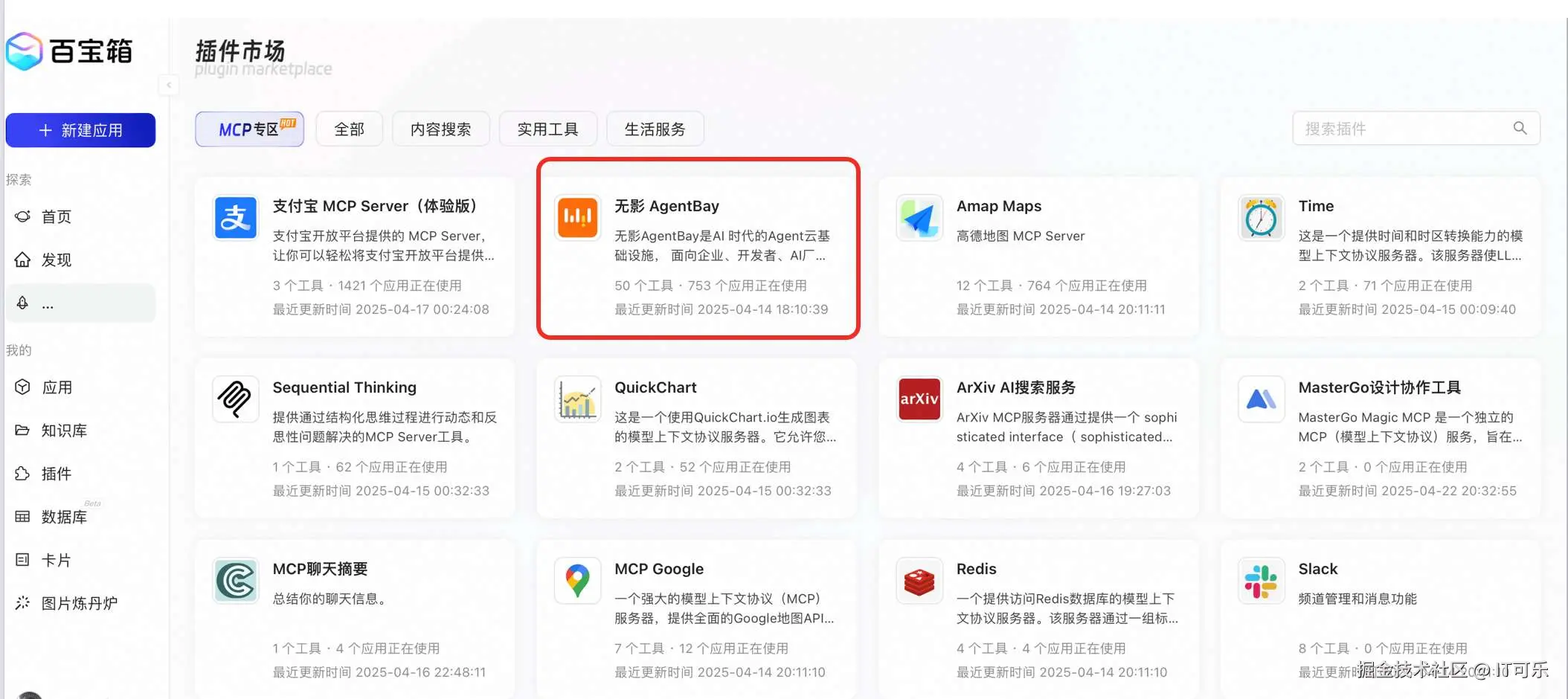
Task: Click the 百宝箱 logo icon
Action: pyautogui.click(x=24, y=51)
